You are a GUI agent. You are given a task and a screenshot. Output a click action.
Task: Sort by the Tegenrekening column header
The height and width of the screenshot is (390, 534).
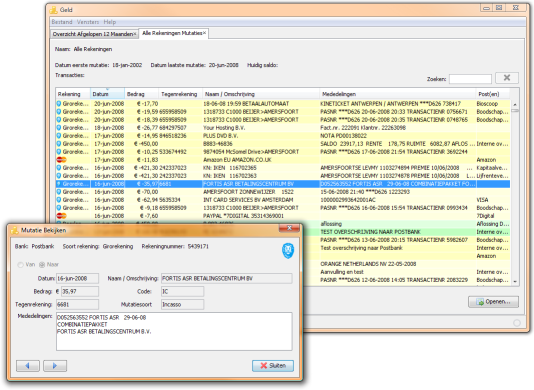click(x=180, y=94)
